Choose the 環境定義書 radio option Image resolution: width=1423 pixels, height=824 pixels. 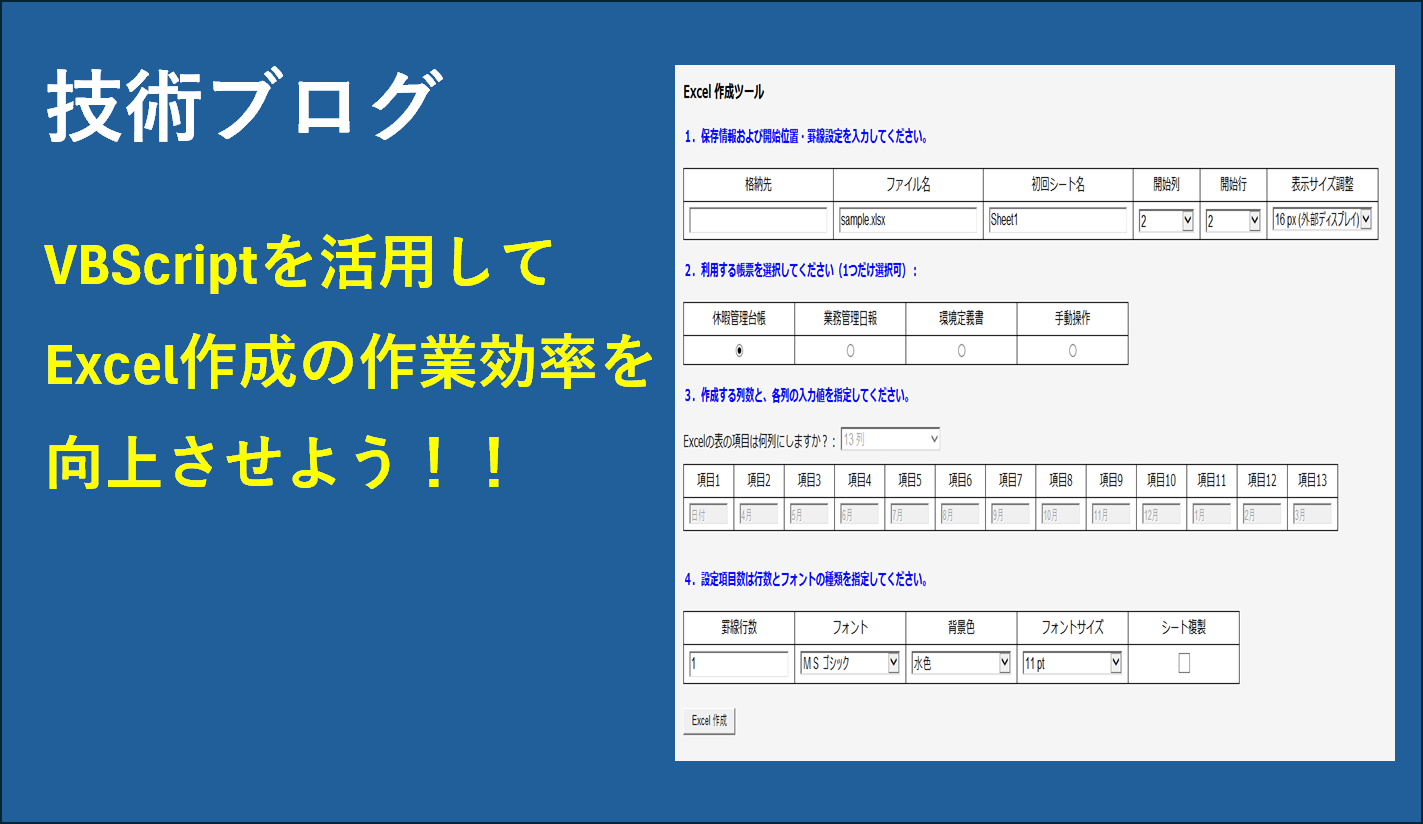961,351
